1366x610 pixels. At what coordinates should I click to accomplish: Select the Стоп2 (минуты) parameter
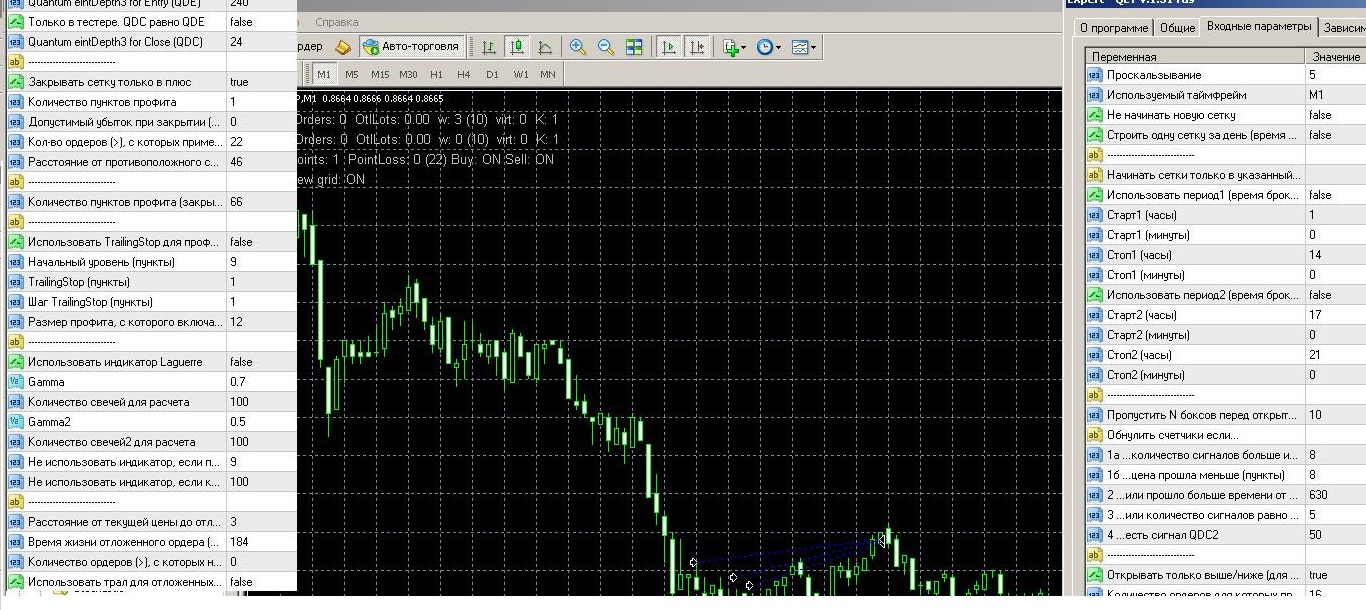pos(1225,375)
